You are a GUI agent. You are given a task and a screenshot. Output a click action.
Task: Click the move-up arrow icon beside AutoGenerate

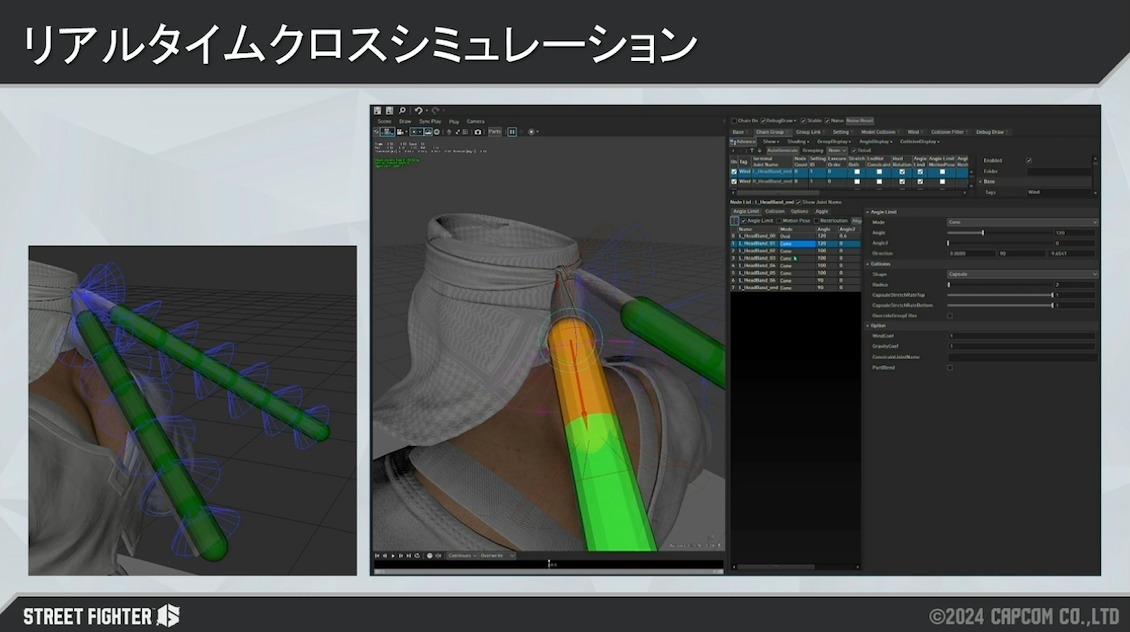pos(752,151)
